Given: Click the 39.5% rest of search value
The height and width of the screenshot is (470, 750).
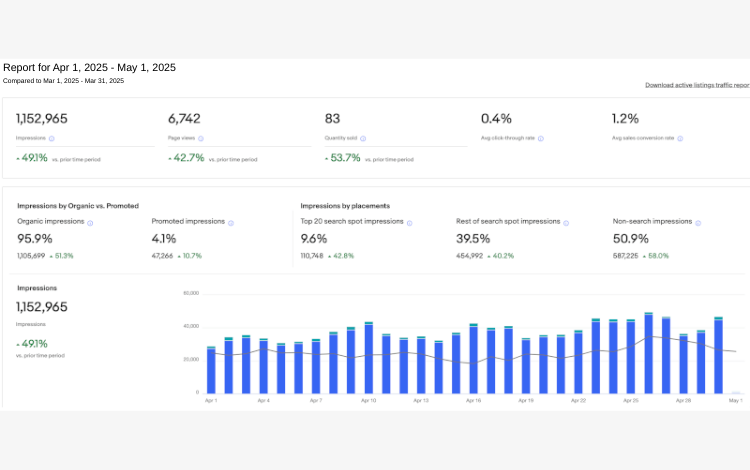Looking at the screenshot, I should [473, 239].
